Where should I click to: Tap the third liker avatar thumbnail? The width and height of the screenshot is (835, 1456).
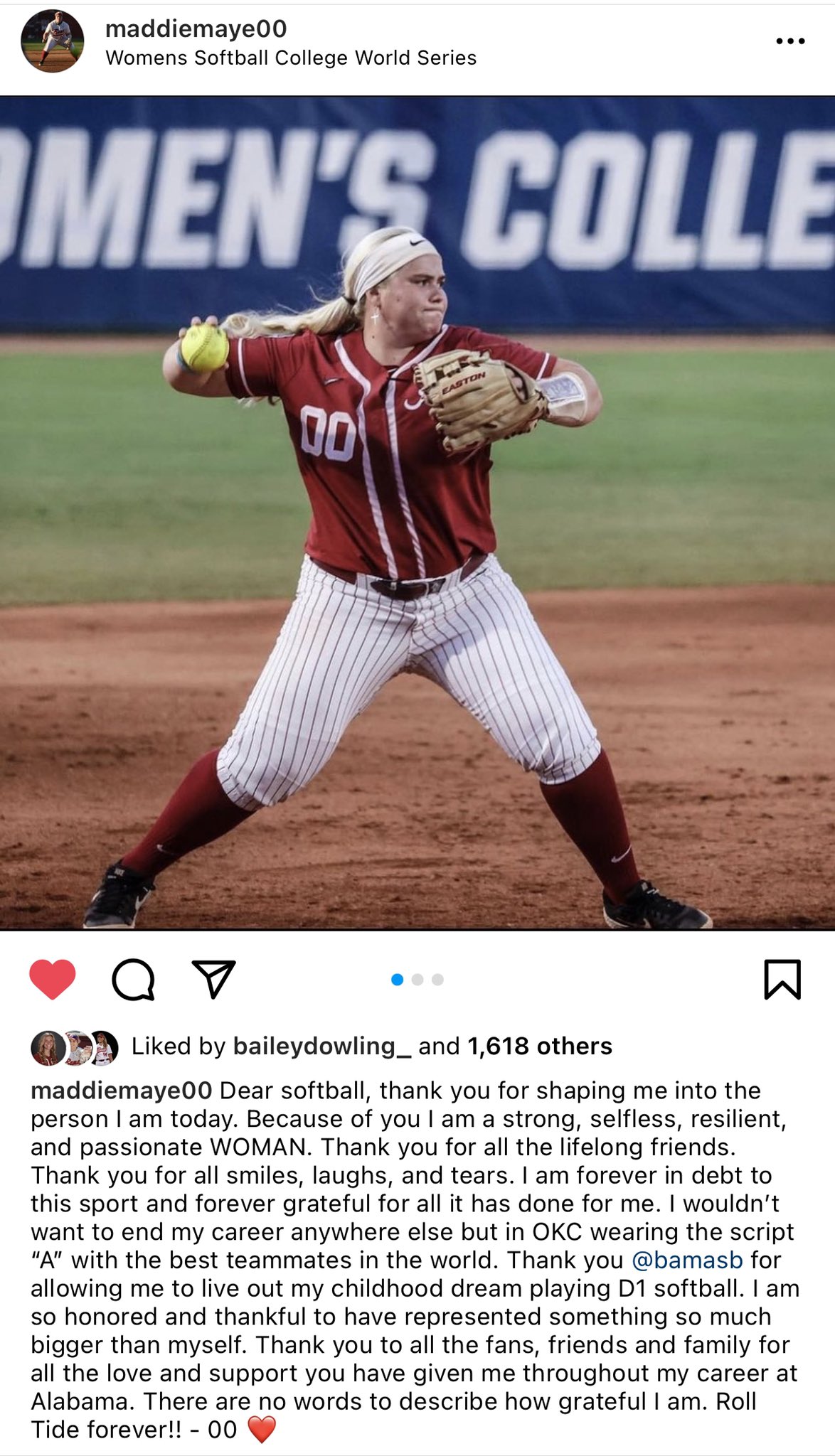click(x=103, y=1048)
